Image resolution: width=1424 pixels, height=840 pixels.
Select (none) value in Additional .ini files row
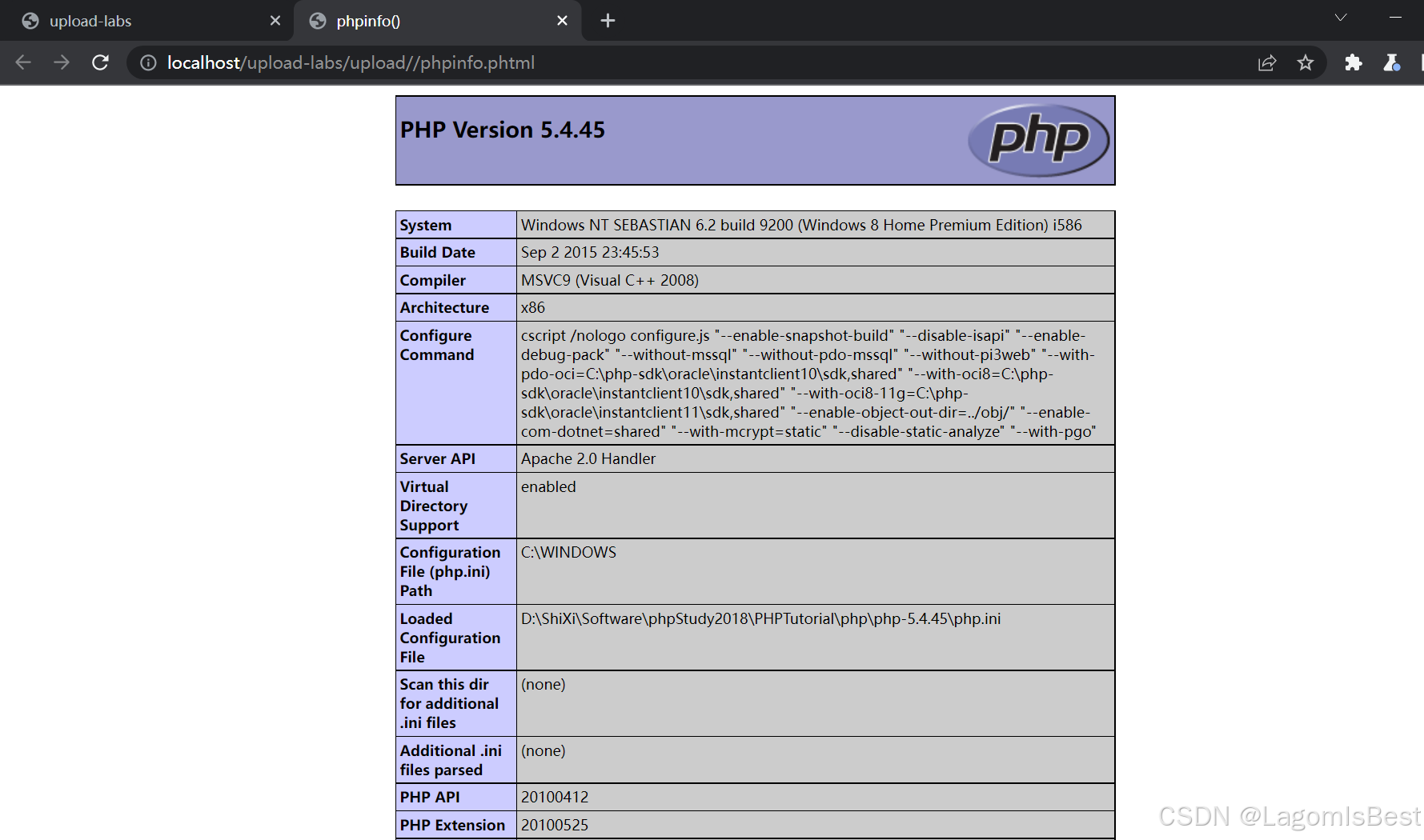(544, 751)
